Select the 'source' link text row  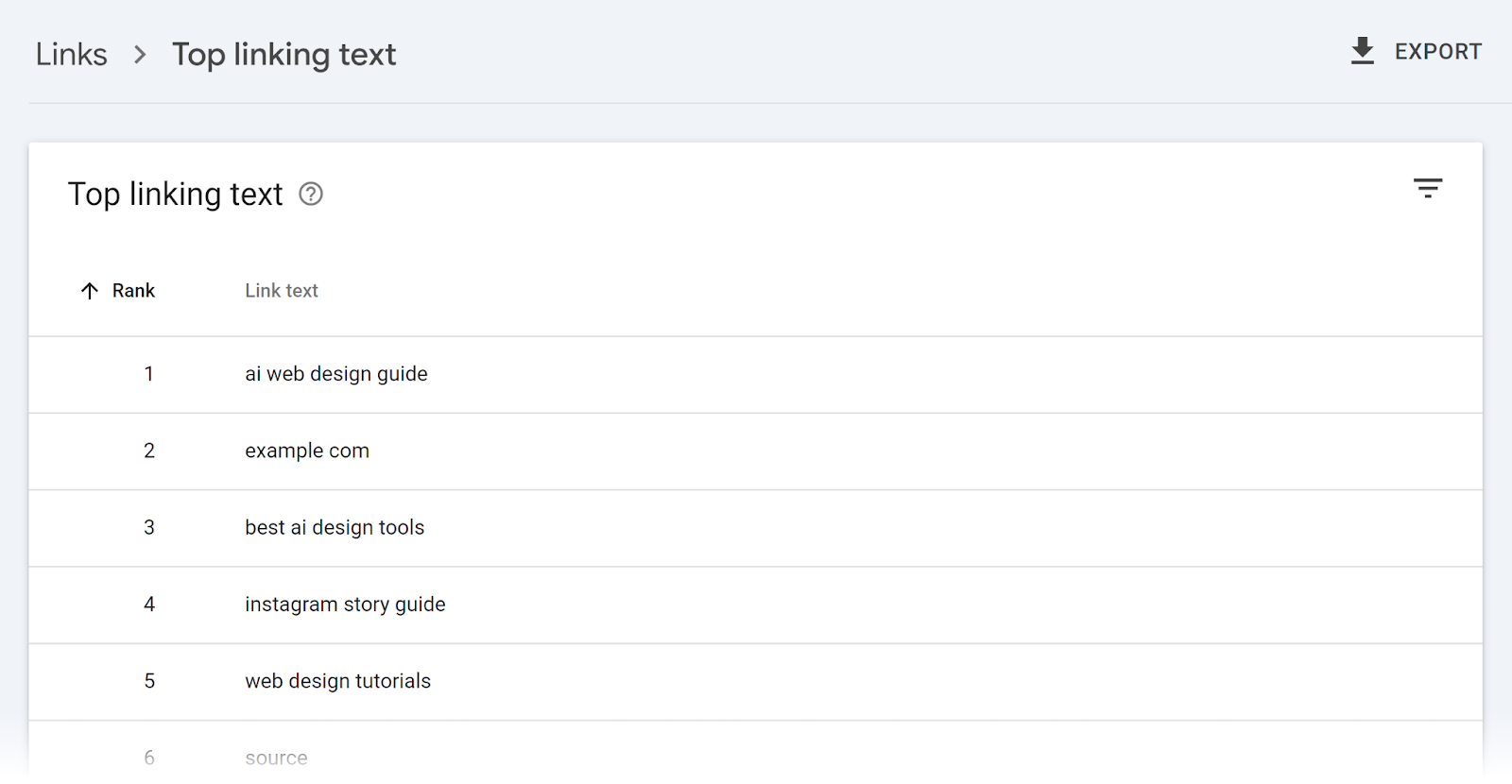[755, 753]
